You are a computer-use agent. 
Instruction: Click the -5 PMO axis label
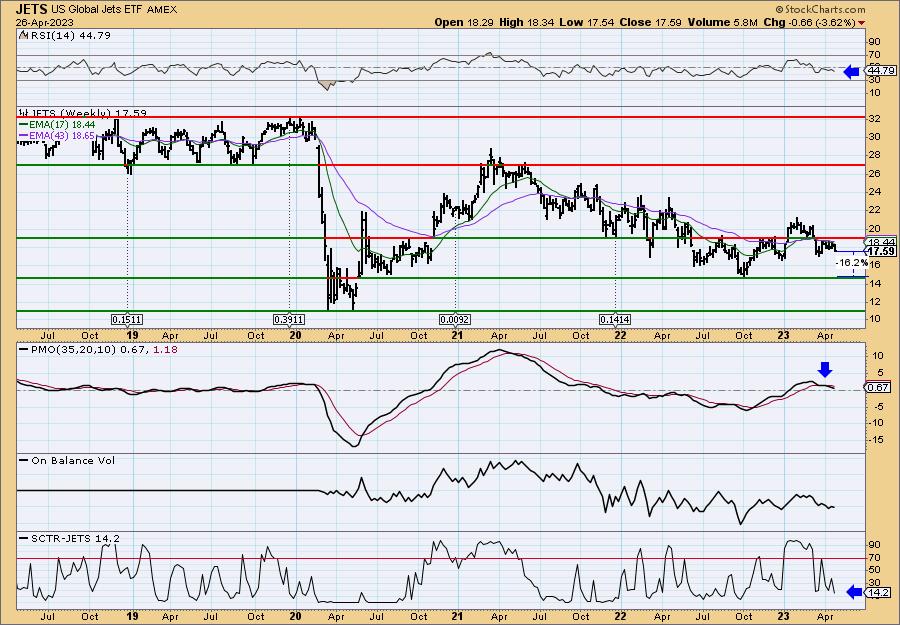877,406
